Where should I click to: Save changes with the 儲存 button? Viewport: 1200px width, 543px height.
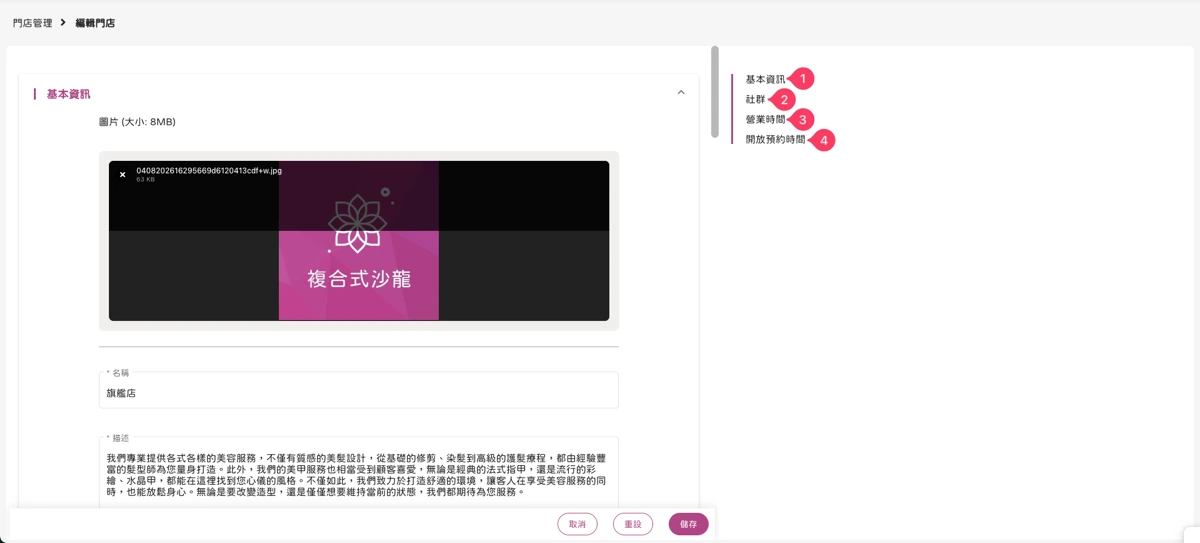coord(689,524)
